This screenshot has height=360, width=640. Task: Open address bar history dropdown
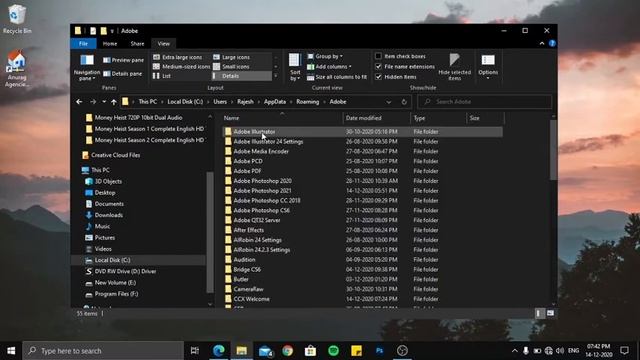pyautogui.click(x=389, y=102)
